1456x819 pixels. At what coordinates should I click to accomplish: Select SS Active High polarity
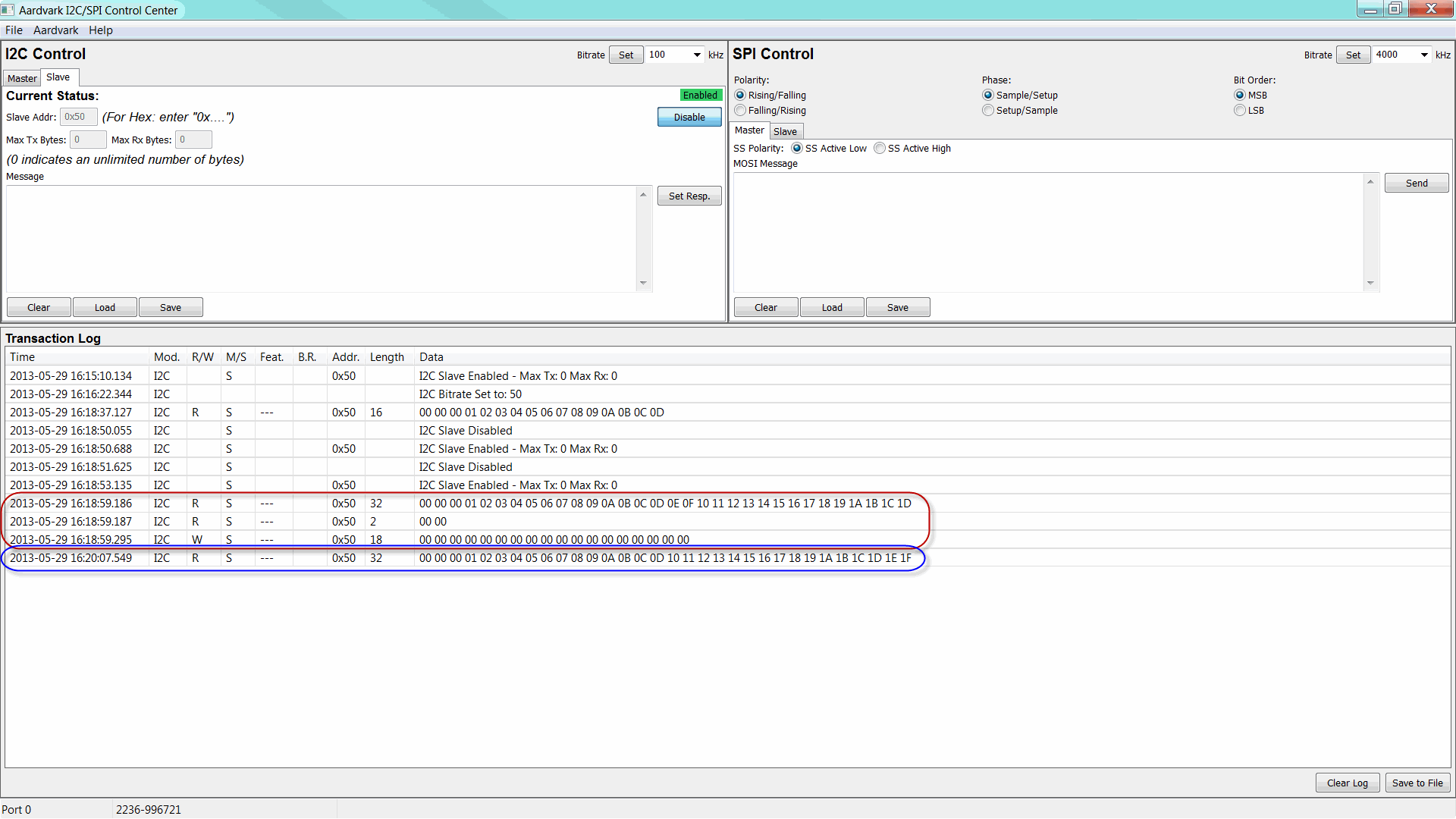(x=880, y=149)
